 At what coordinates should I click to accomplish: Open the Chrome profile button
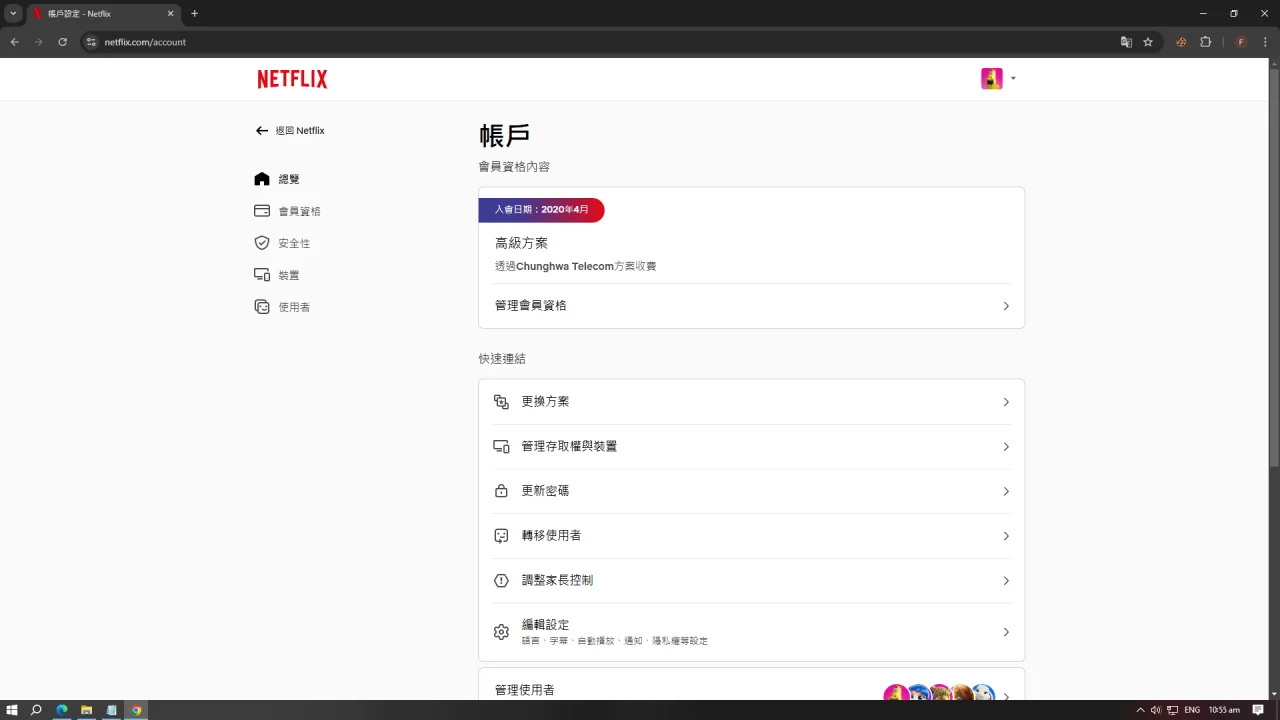(x=1241, y=42)
